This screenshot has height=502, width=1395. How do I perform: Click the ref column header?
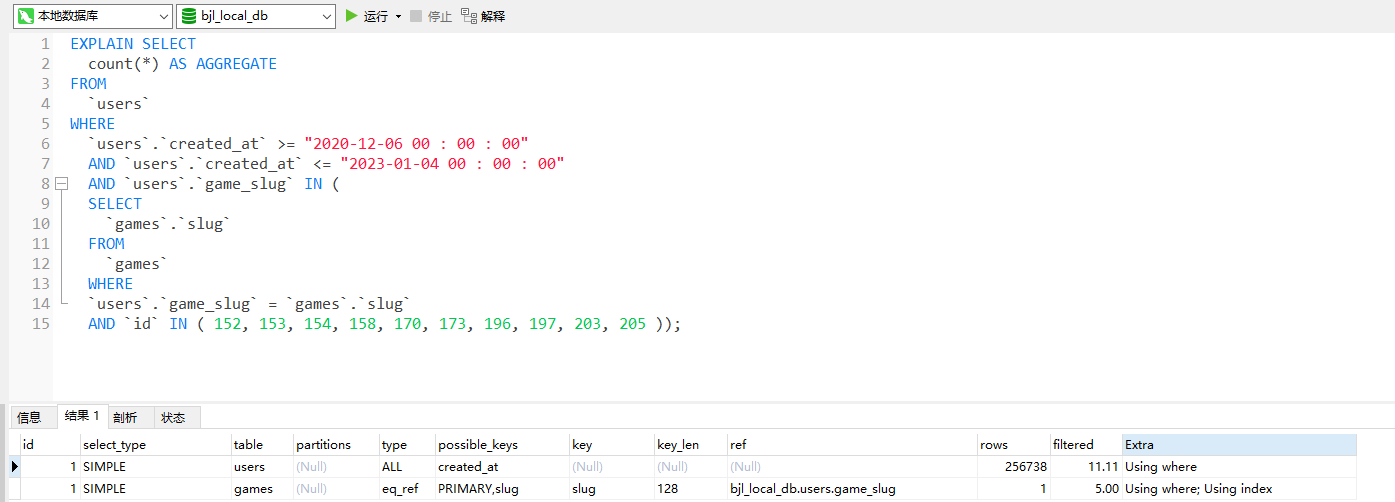coord(852,444)
